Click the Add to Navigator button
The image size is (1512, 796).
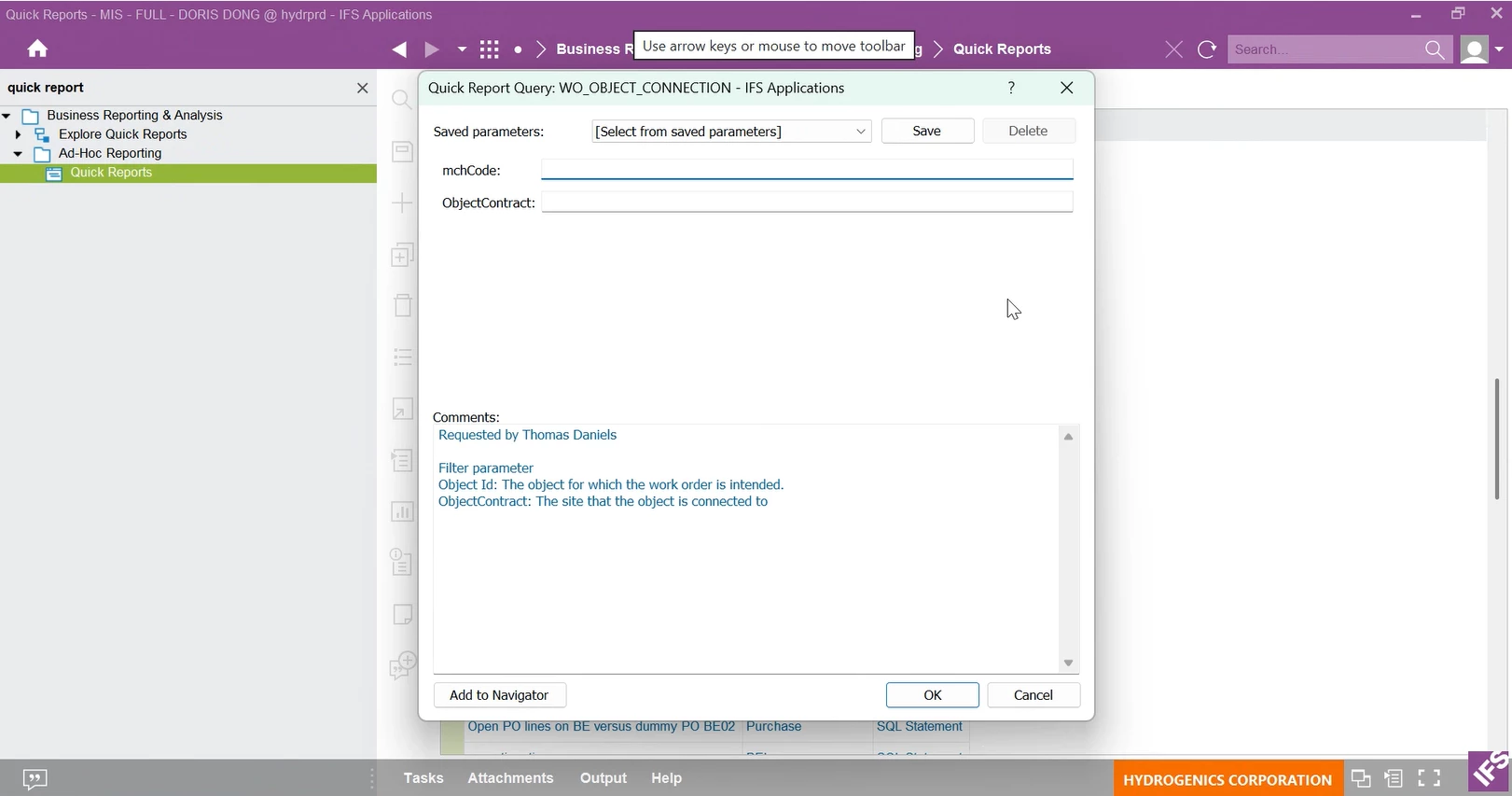click(499, 695)
